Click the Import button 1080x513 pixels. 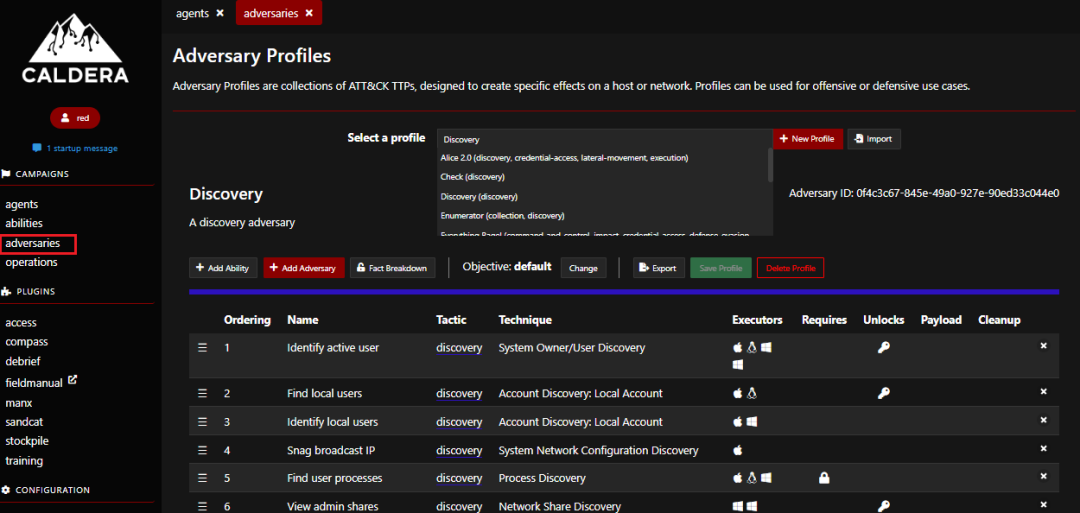point(873,138)
